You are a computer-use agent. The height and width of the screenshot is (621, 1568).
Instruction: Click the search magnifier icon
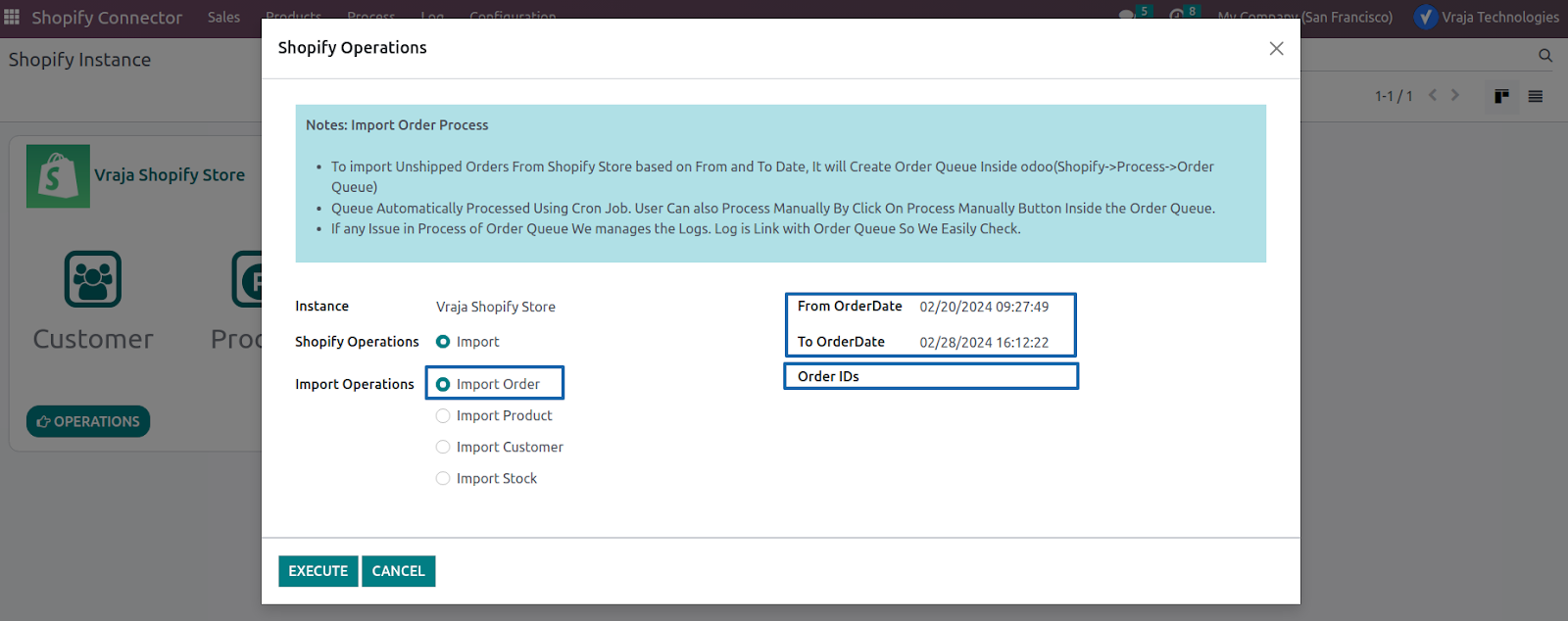(1545, 56)
